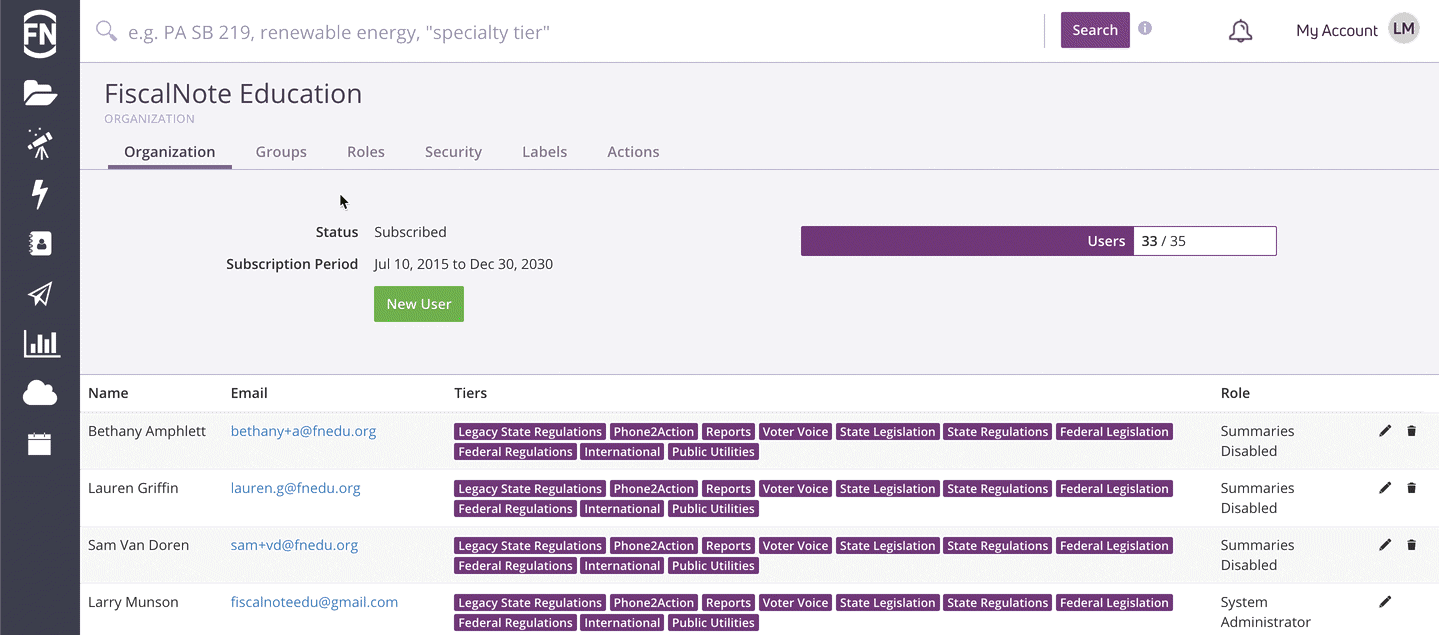Click Bethany Amphlett's Summaries Disabled role
Screen dimensions: 1439x635
(x=1257, y=441)
